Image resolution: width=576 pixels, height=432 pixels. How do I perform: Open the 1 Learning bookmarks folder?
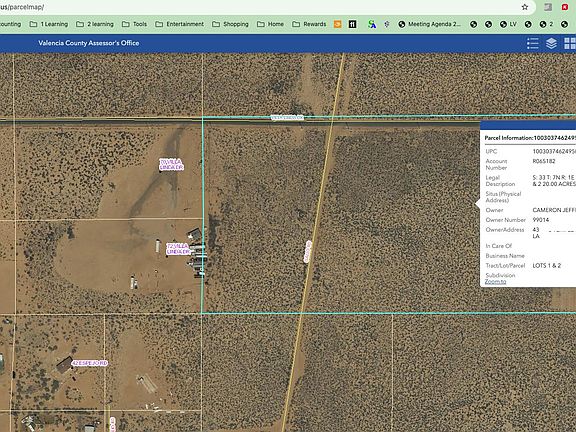(49, 24)
